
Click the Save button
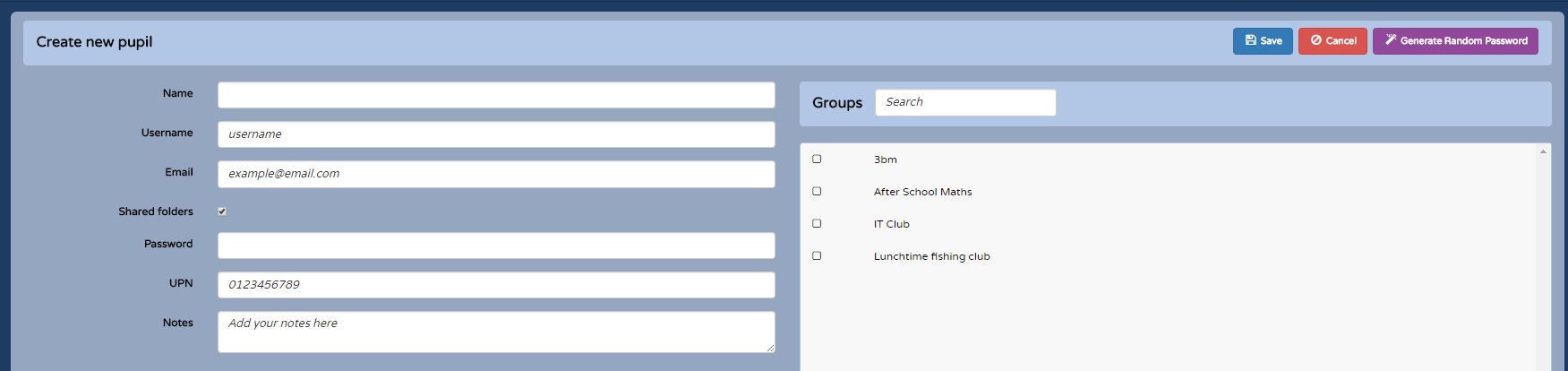pos(1263,41)
